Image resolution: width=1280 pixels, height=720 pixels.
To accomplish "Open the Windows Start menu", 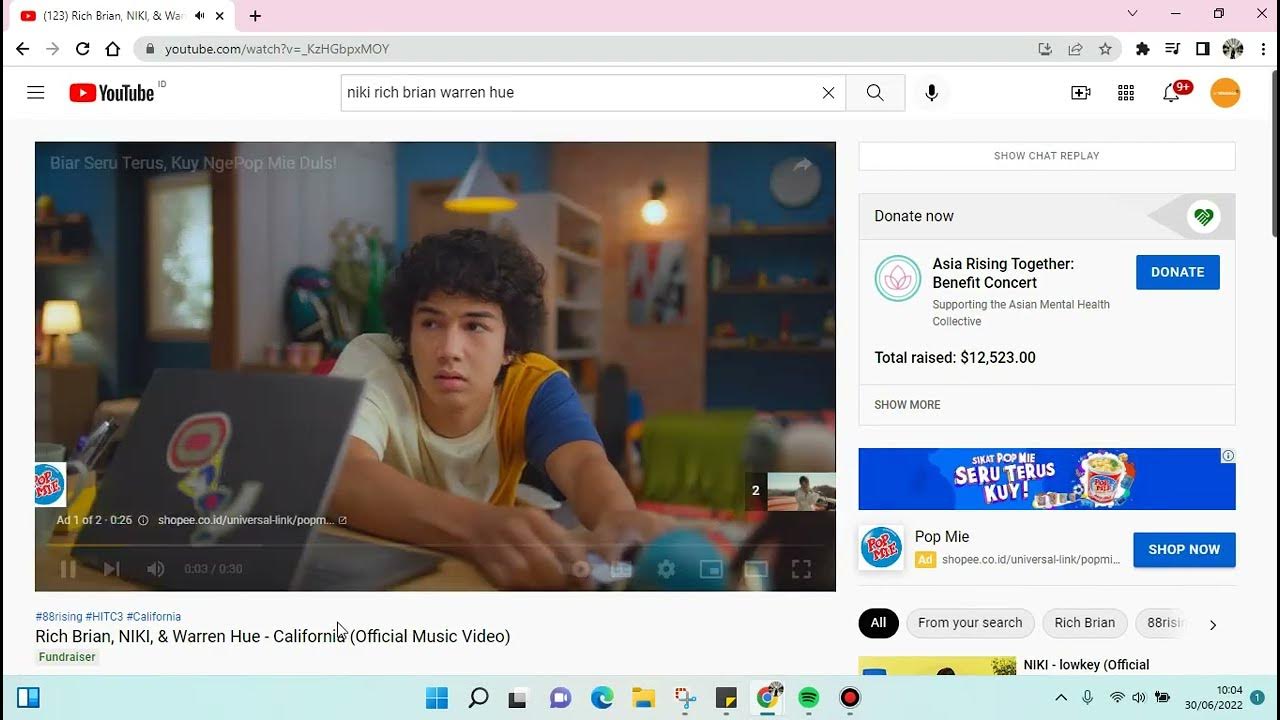I will pyautogui.click(x=437, y=698).
